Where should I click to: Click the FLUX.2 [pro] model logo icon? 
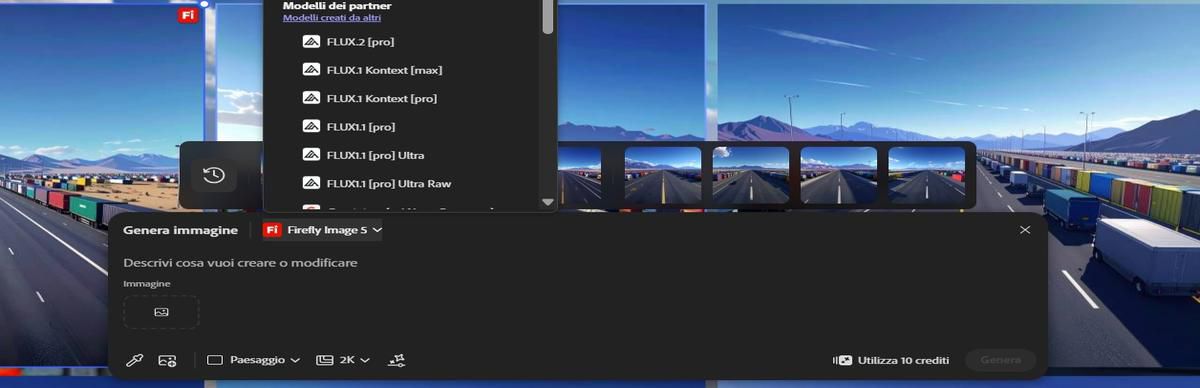point(310,42)
